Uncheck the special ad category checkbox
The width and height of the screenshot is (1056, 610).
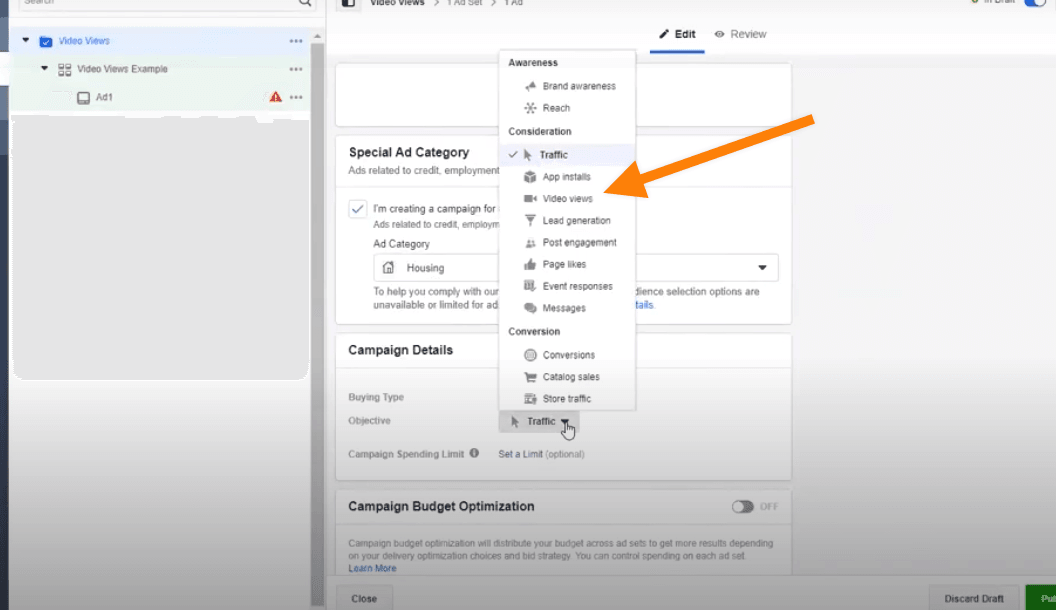pyautogui.click(x=358, y=209)
